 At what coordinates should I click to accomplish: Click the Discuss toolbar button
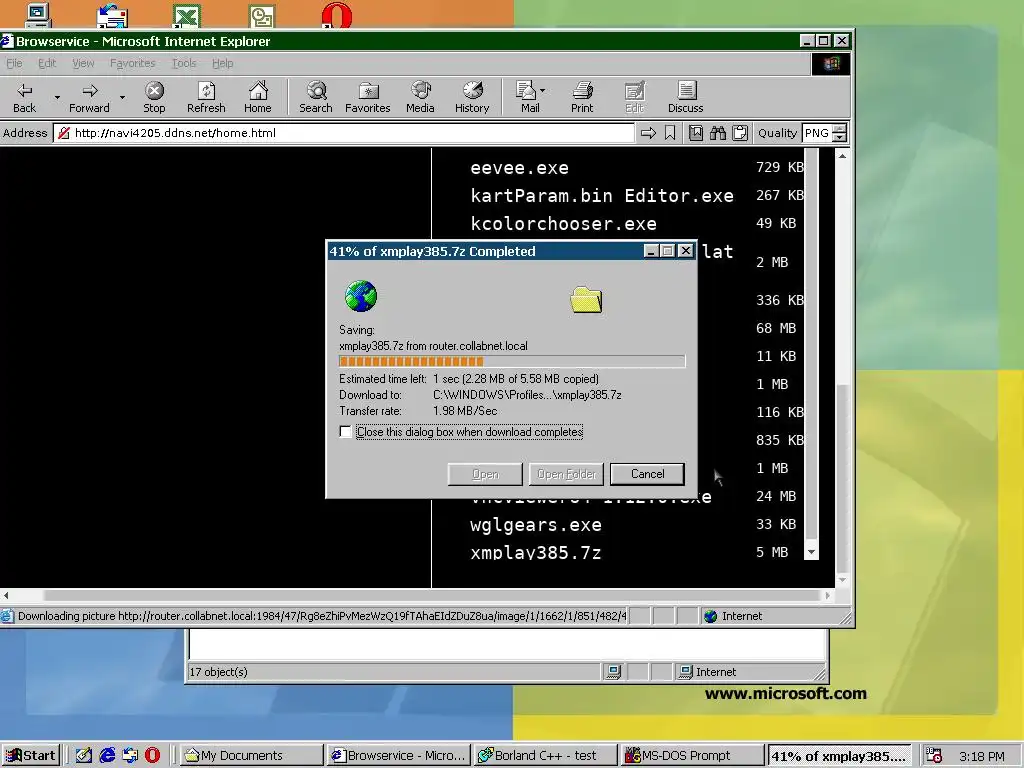coord(686,98)
